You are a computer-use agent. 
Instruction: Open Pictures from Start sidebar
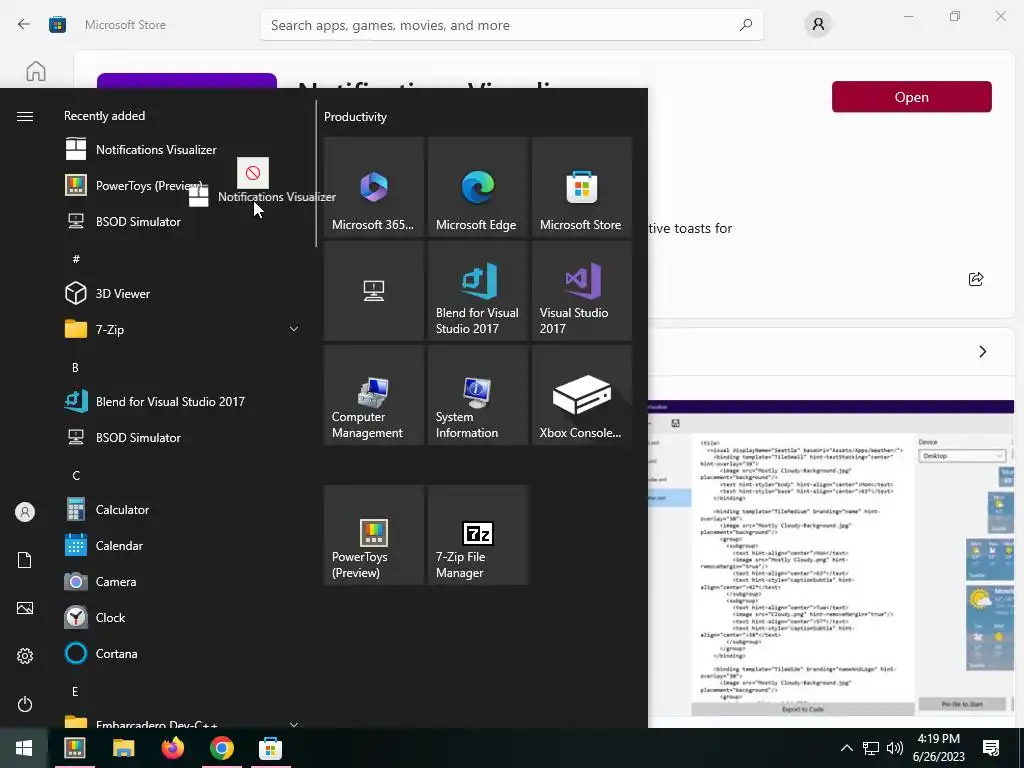pyautogui.click(x=25, y=608)
